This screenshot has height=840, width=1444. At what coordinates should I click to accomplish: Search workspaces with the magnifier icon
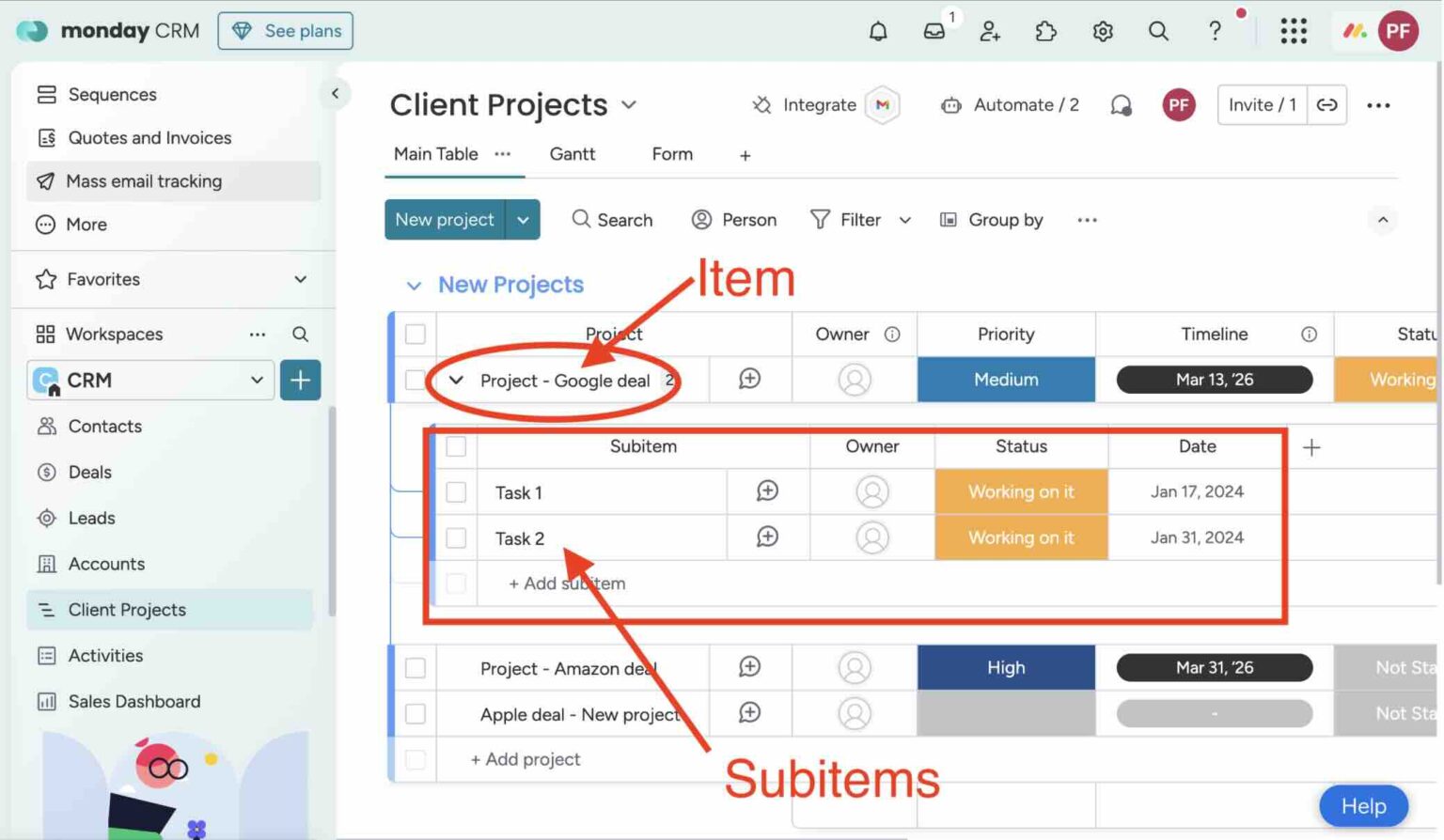tap(300, 334)
